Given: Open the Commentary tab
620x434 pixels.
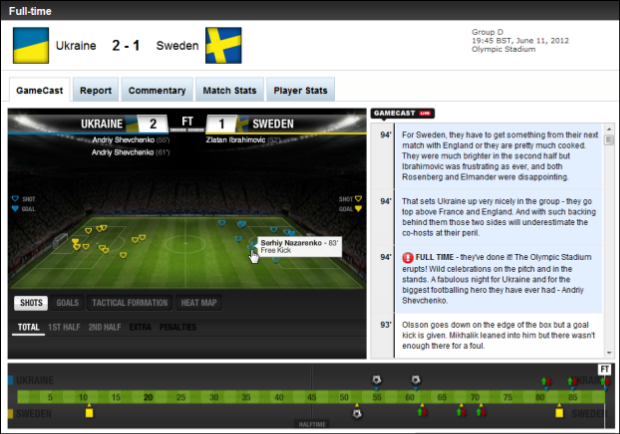Looking at the screenshot, I should [157, 90].
